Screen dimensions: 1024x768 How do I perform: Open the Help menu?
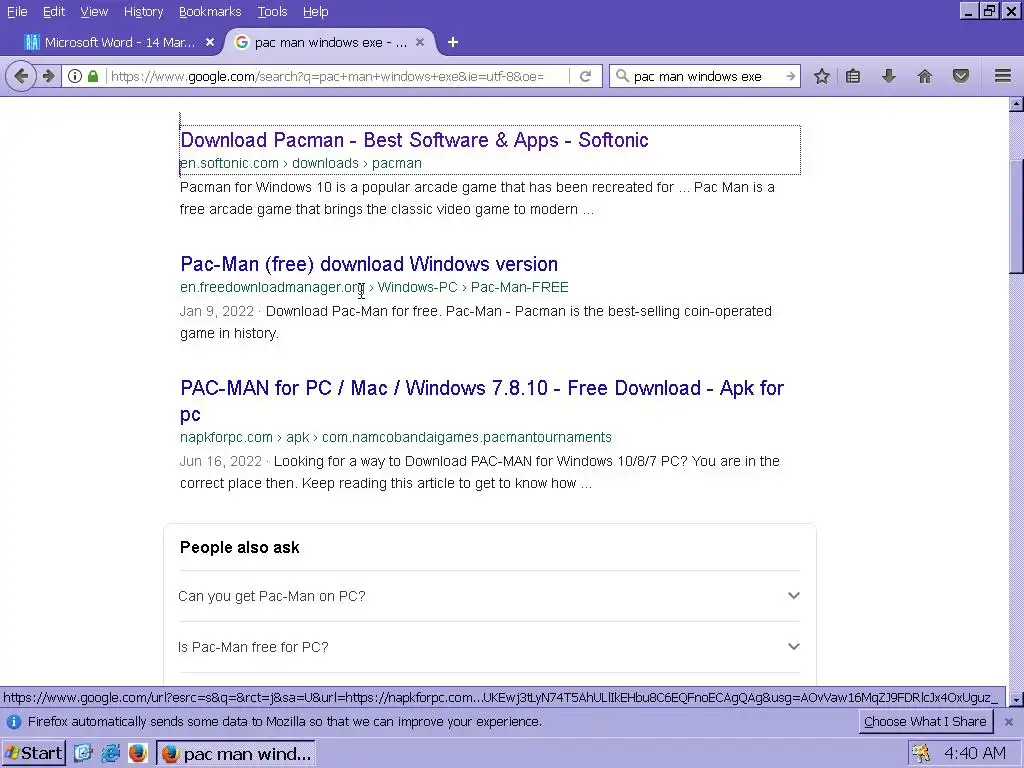[x=315, y=12]
